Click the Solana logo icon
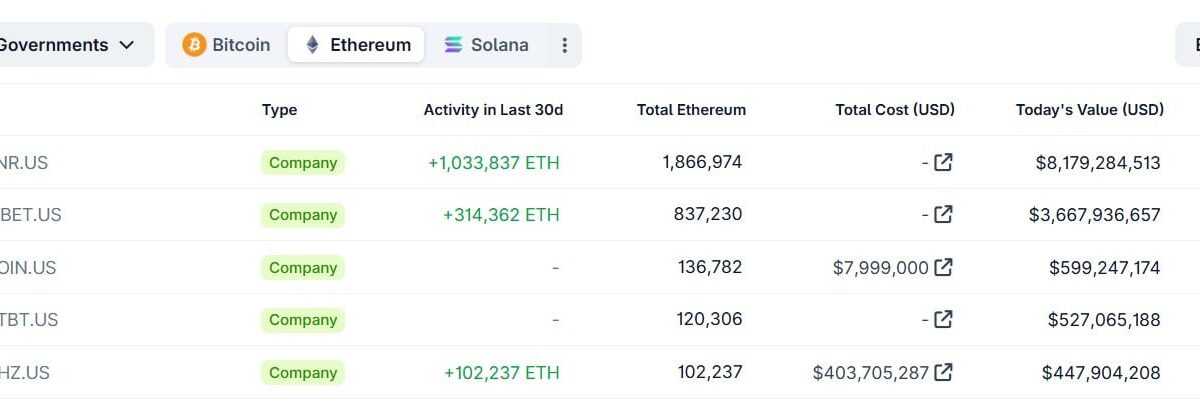The height and width of the screenshot is (402, 1200). [453, 45]
